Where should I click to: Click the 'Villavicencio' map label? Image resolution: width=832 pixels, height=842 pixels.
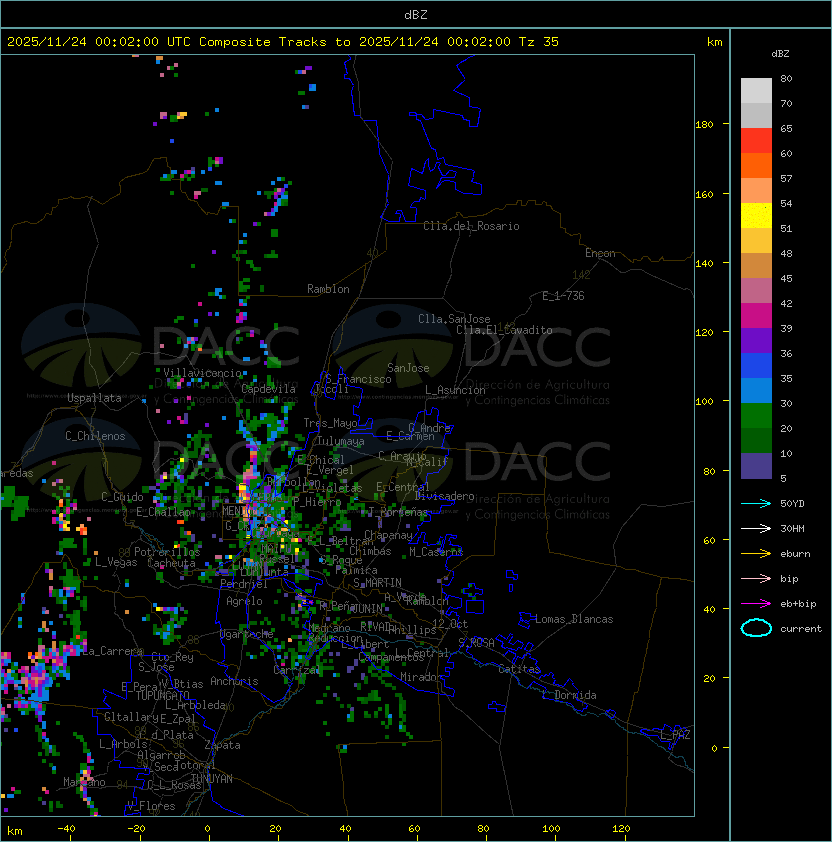point(202,373)
